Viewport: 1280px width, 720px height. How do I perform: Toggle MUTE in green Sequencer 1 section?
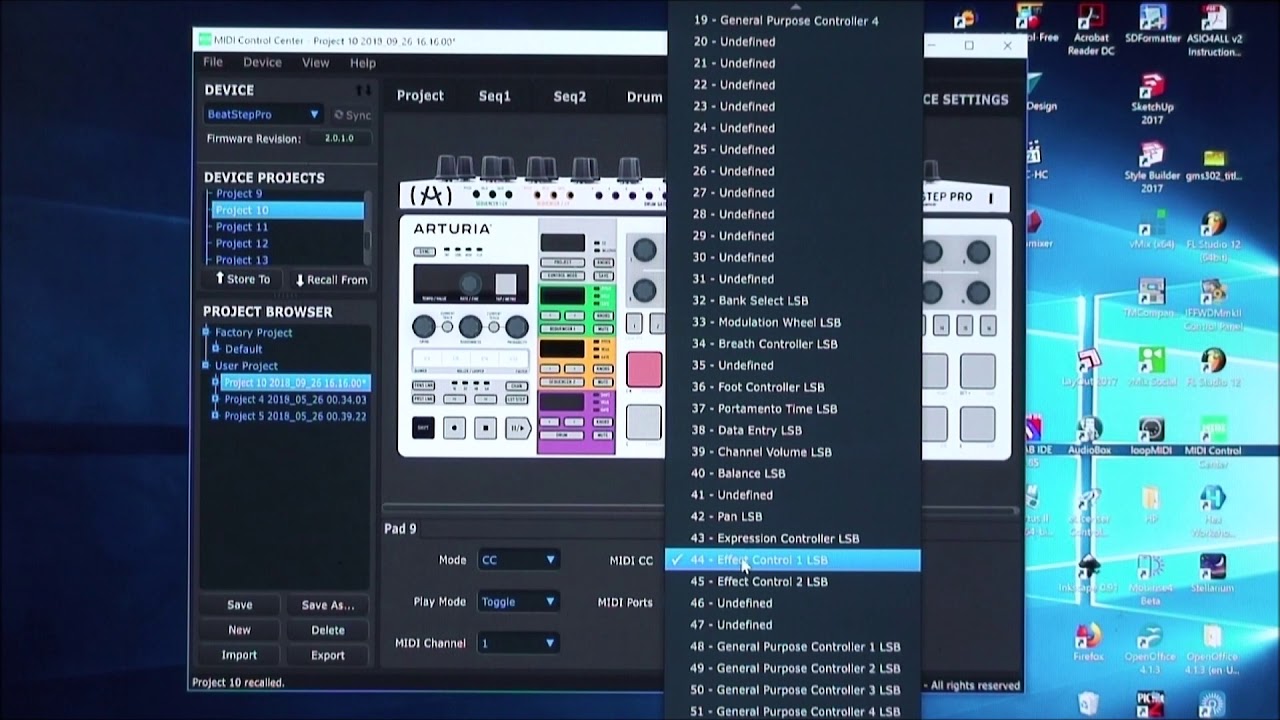603,329
